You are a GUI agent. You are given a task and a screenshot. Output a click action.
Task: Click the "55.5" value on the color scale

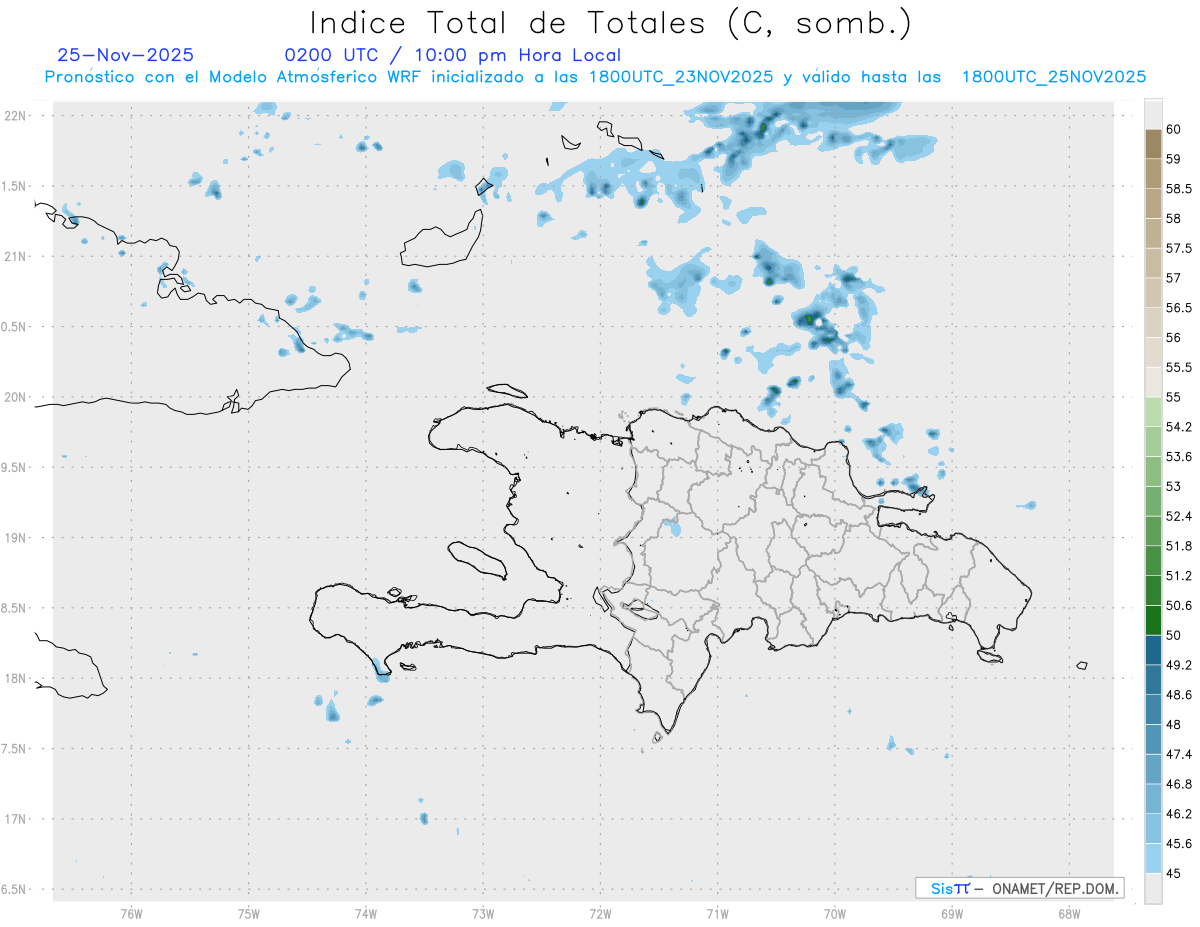pos(1179,367)
